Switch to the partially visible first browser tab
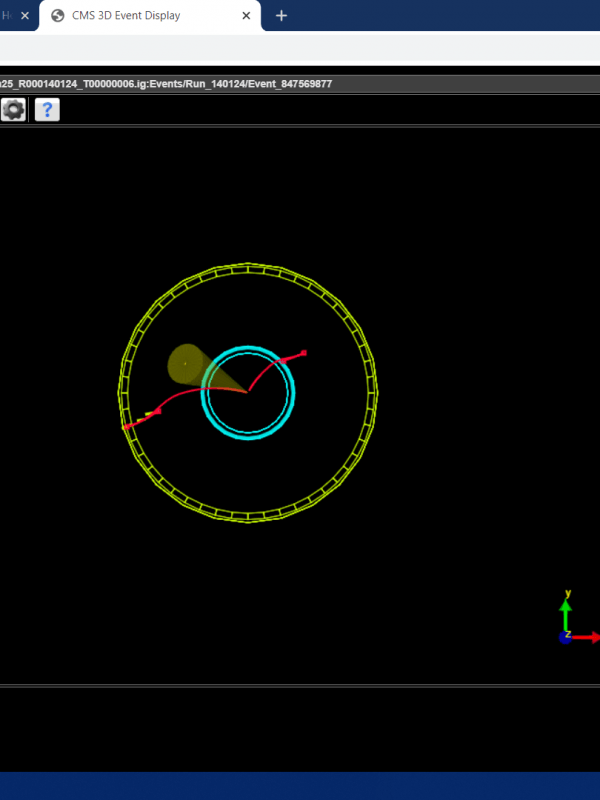This screenshot has width=600, height=800. click(8, 16)
